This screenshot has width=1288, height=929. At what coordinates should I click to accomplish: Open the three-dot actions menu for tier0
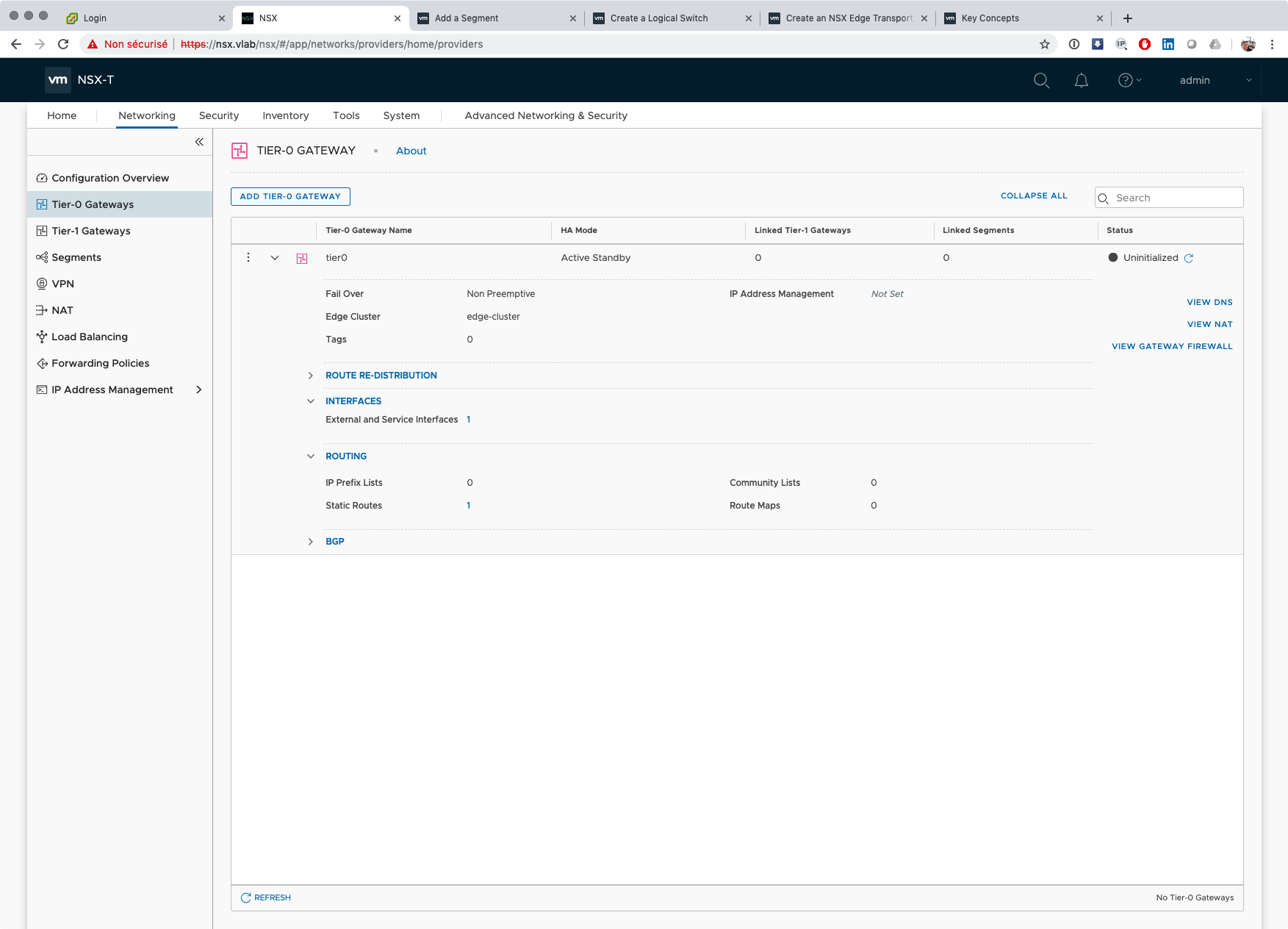pyautogui.click(x=248, y=257)
